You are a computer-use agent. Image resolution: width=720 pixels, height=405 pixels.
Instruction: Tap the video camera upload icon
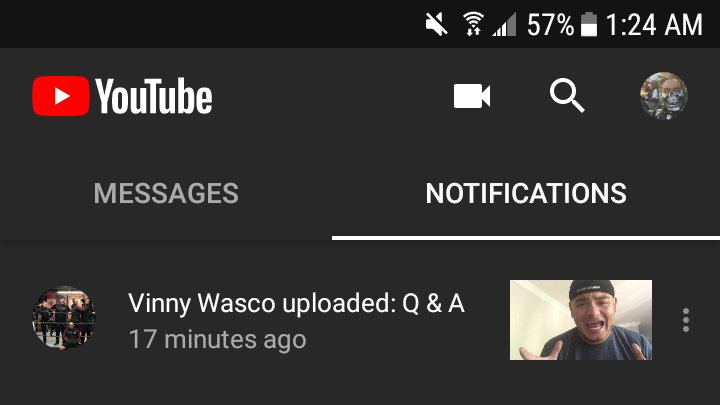point(472,96)
